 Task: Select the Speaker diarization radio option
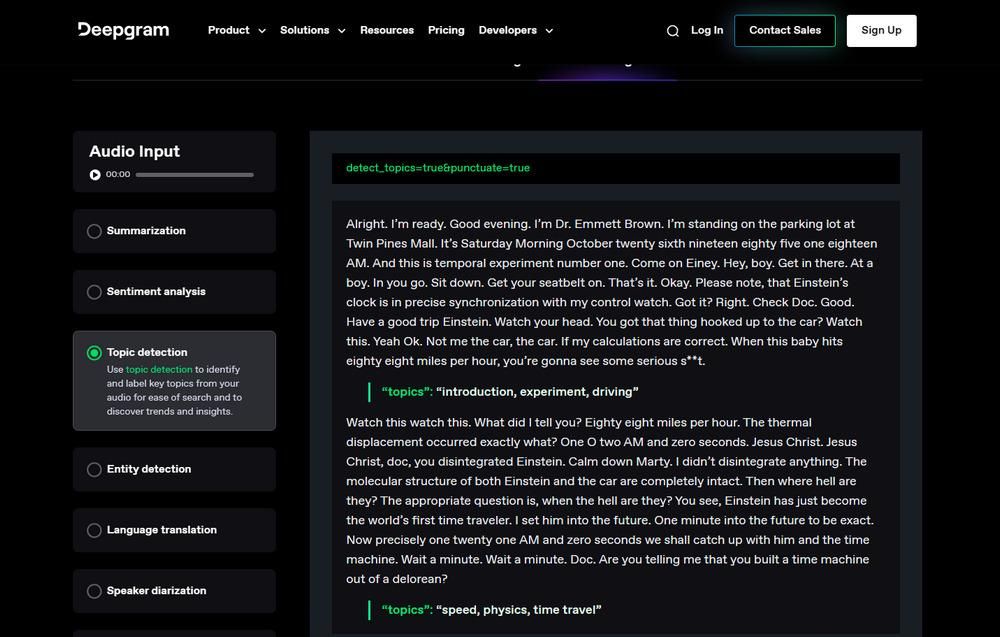[x=94, y=591]
